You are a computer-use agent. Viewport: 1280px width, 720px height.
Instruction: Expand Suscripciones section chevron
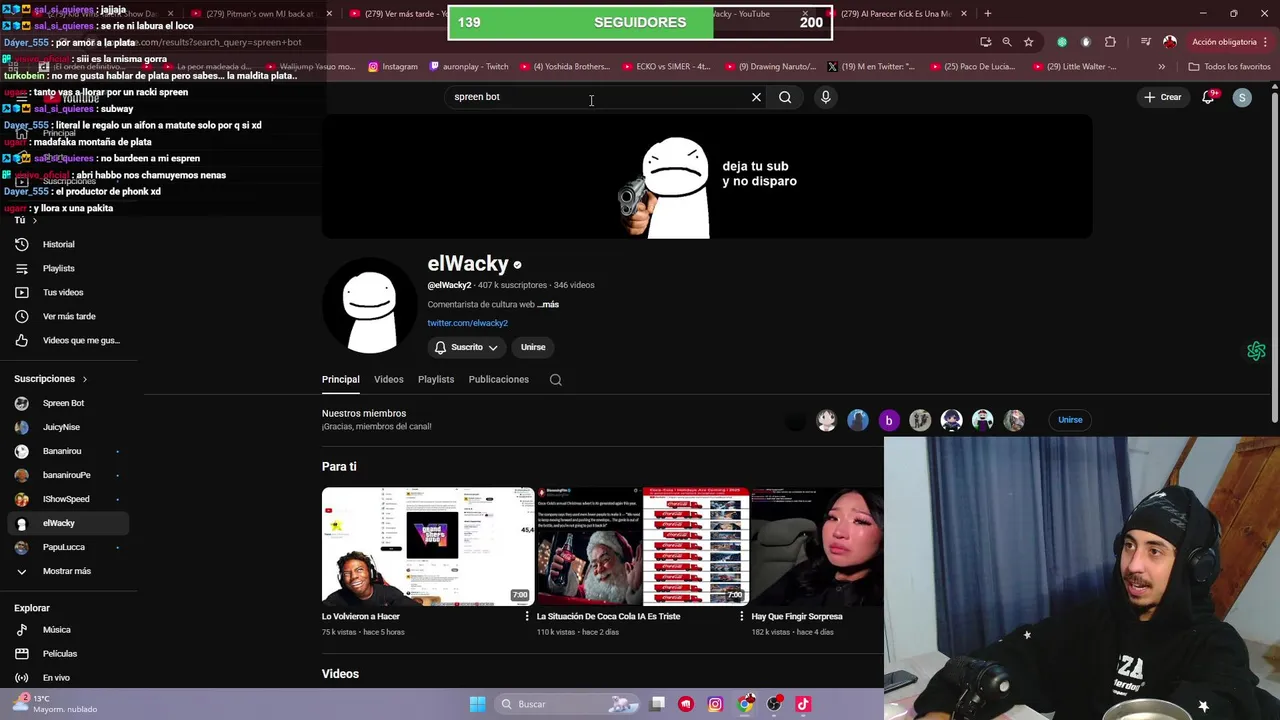coord(85,379)
